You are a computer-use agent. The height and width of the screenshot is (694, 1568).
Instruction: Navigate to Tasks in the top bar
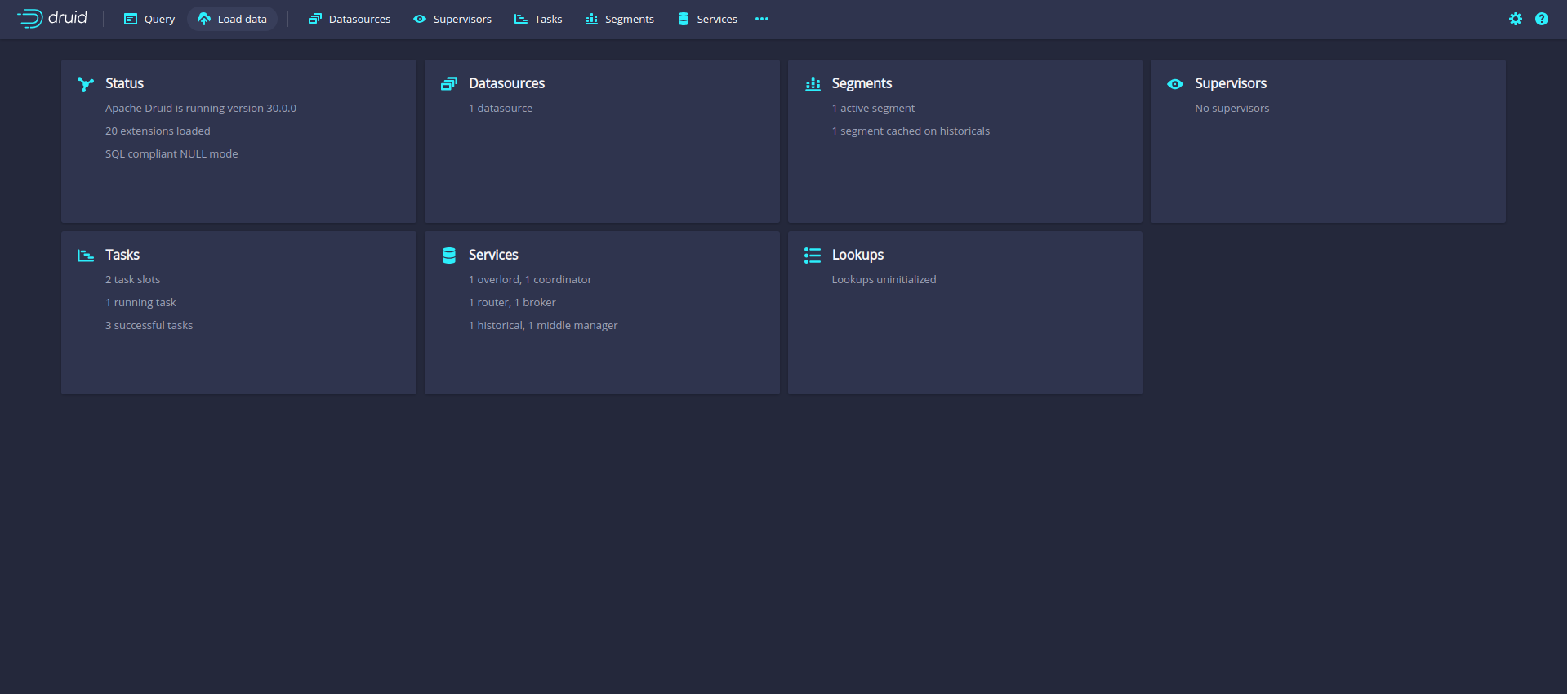click(x=538, y=19)
